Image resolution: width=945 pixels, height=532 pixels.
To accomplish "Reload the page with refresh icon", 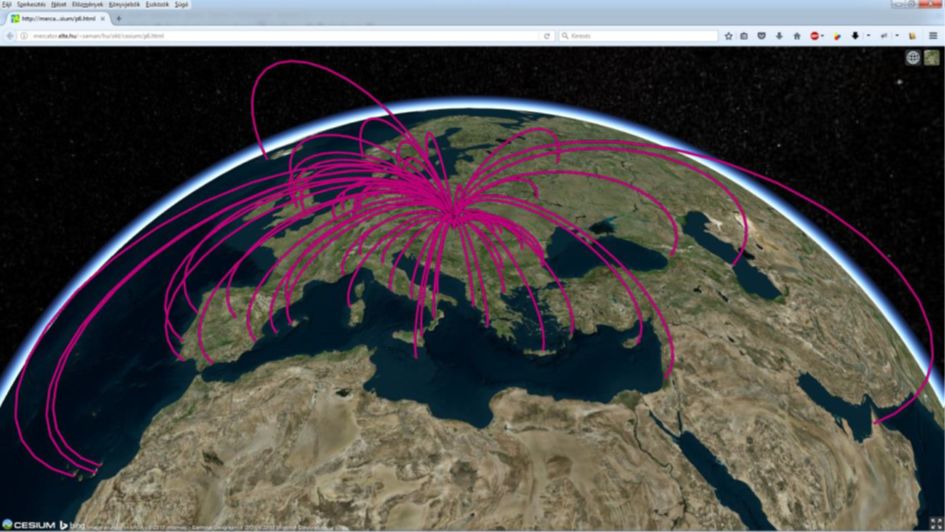I will tap(547, 36).
